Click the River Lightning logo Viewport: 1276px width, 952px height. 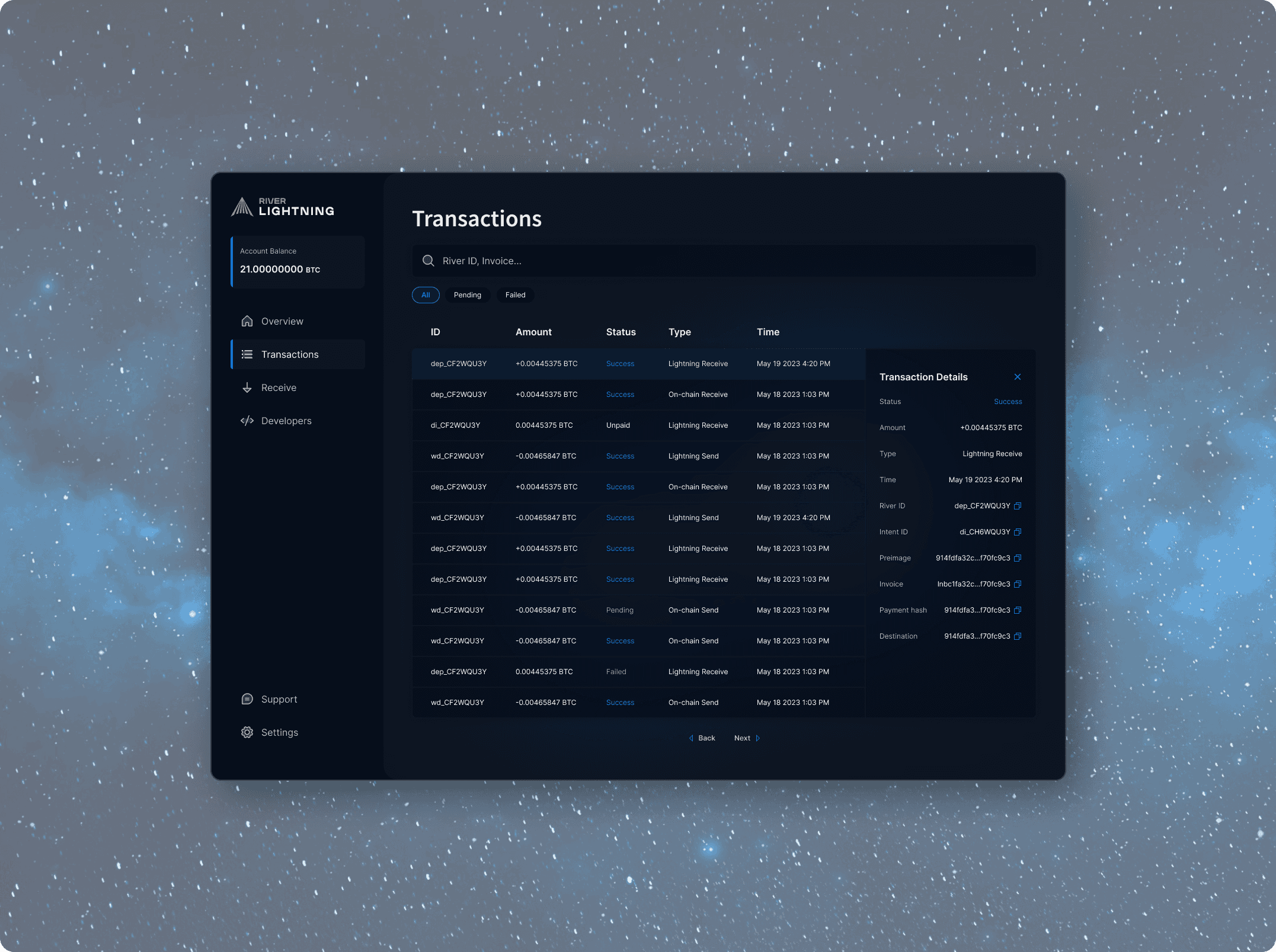[283, 207]
